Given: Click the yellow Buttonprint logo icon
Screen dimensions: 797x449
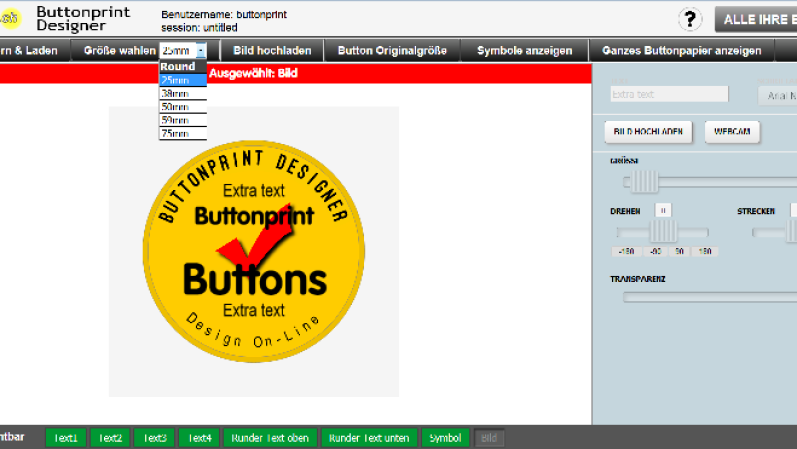Looking at the screenshot, I should click(8, 18).
